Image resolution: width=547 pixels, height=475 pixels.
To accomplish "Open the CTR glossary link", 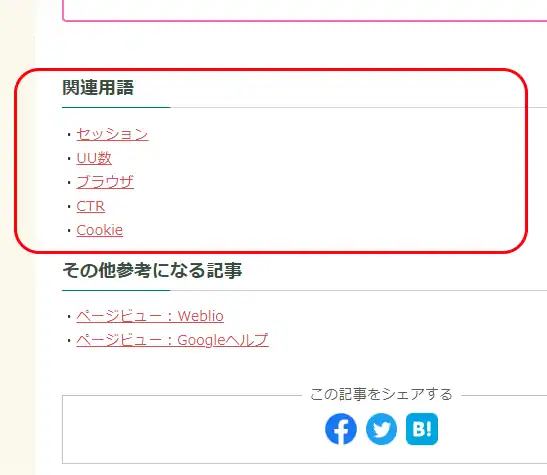I will tap(90, 206).
